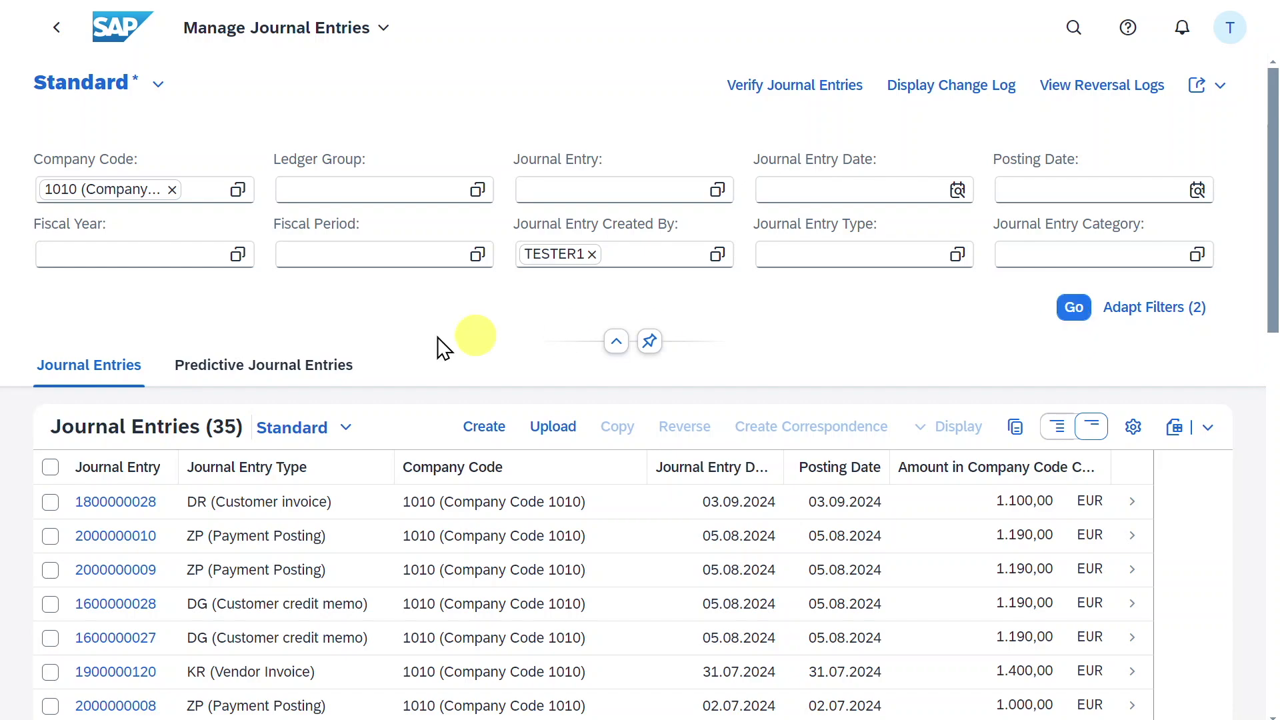Screen dimensions: 1280x720
Task: Click Display Change Log
Action: pos(951,85)
